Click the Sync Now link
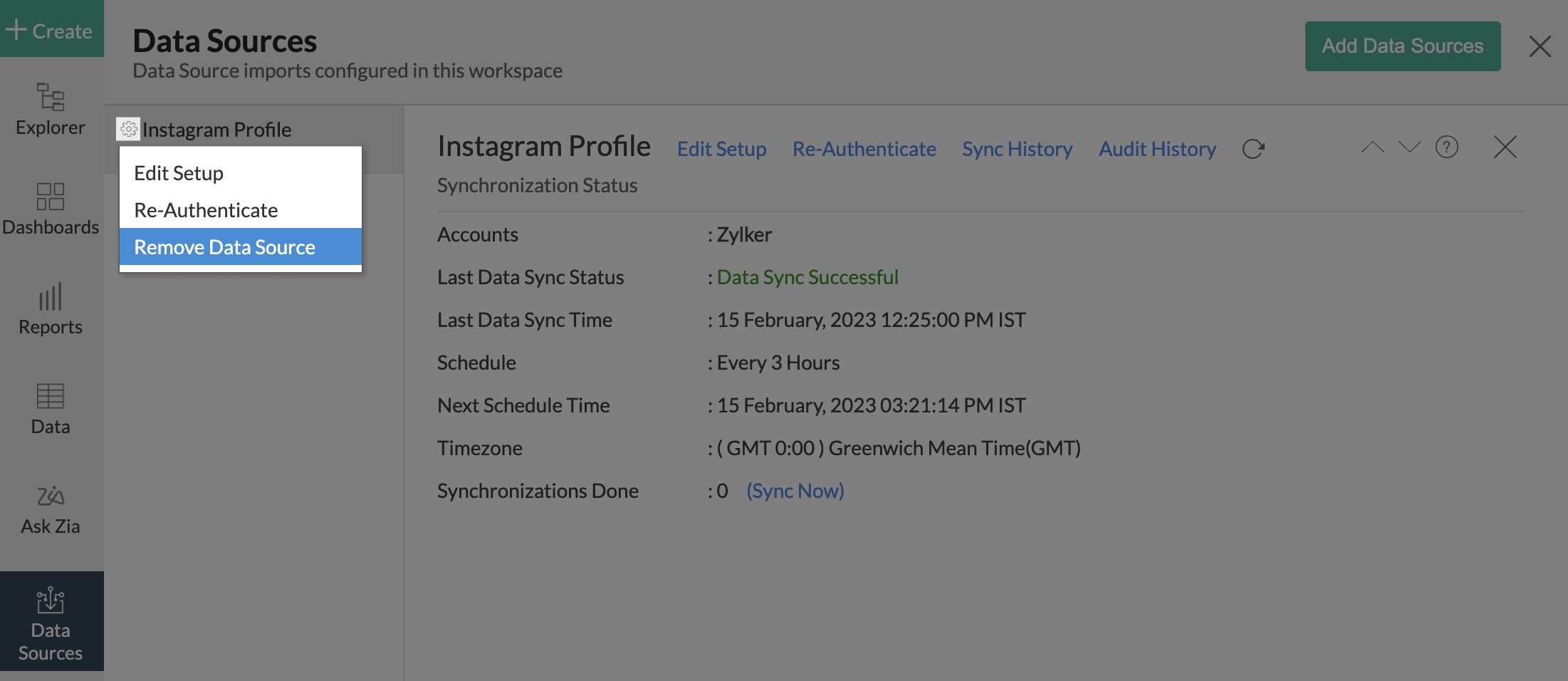 pyautogui.click(x=795, y=491)
